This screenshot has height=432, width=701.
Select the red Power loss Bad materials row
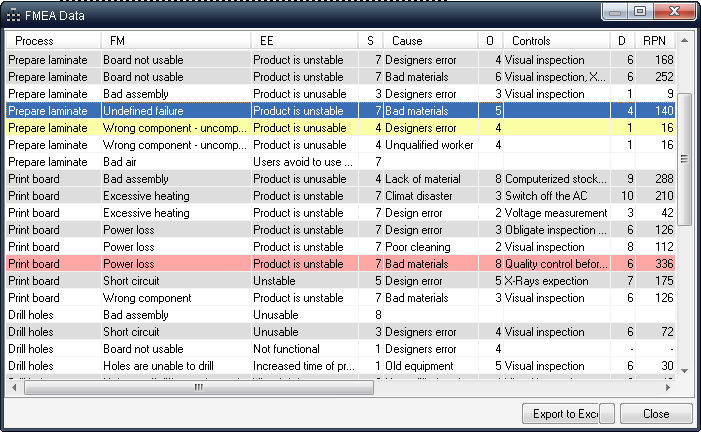point(300,264)
